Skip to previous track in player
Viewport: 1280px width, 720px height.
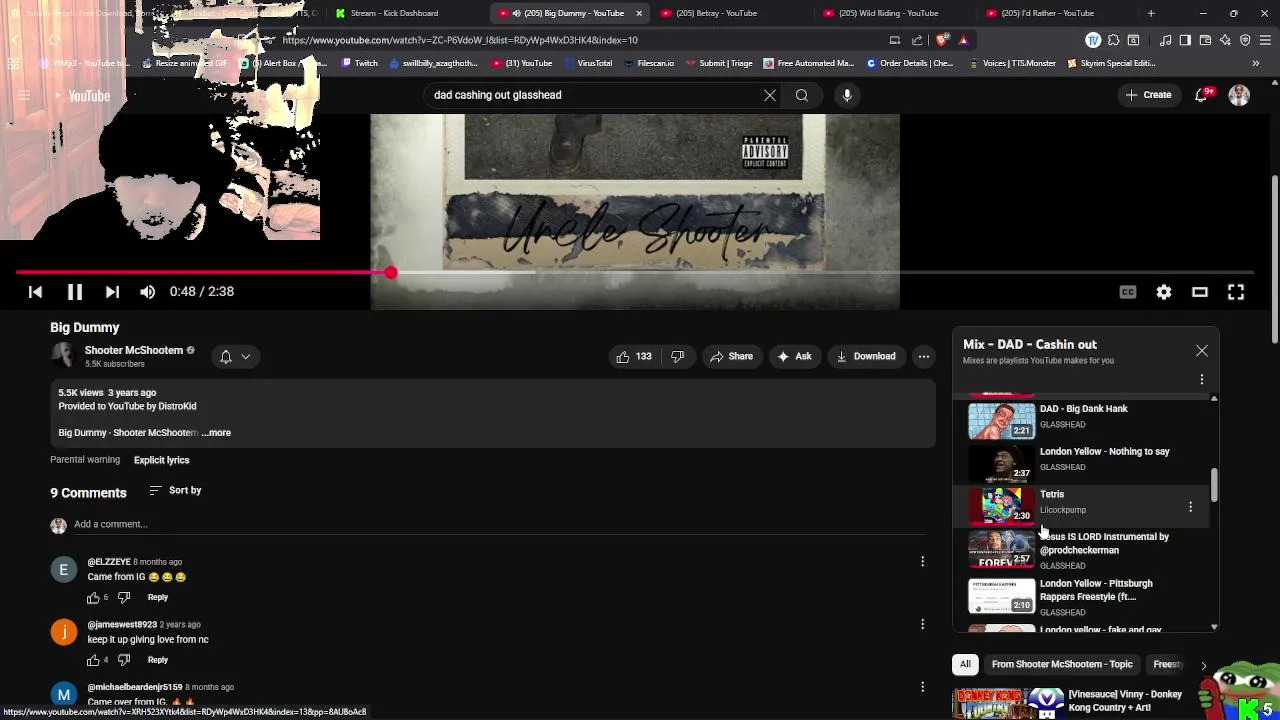coord(35,291)
